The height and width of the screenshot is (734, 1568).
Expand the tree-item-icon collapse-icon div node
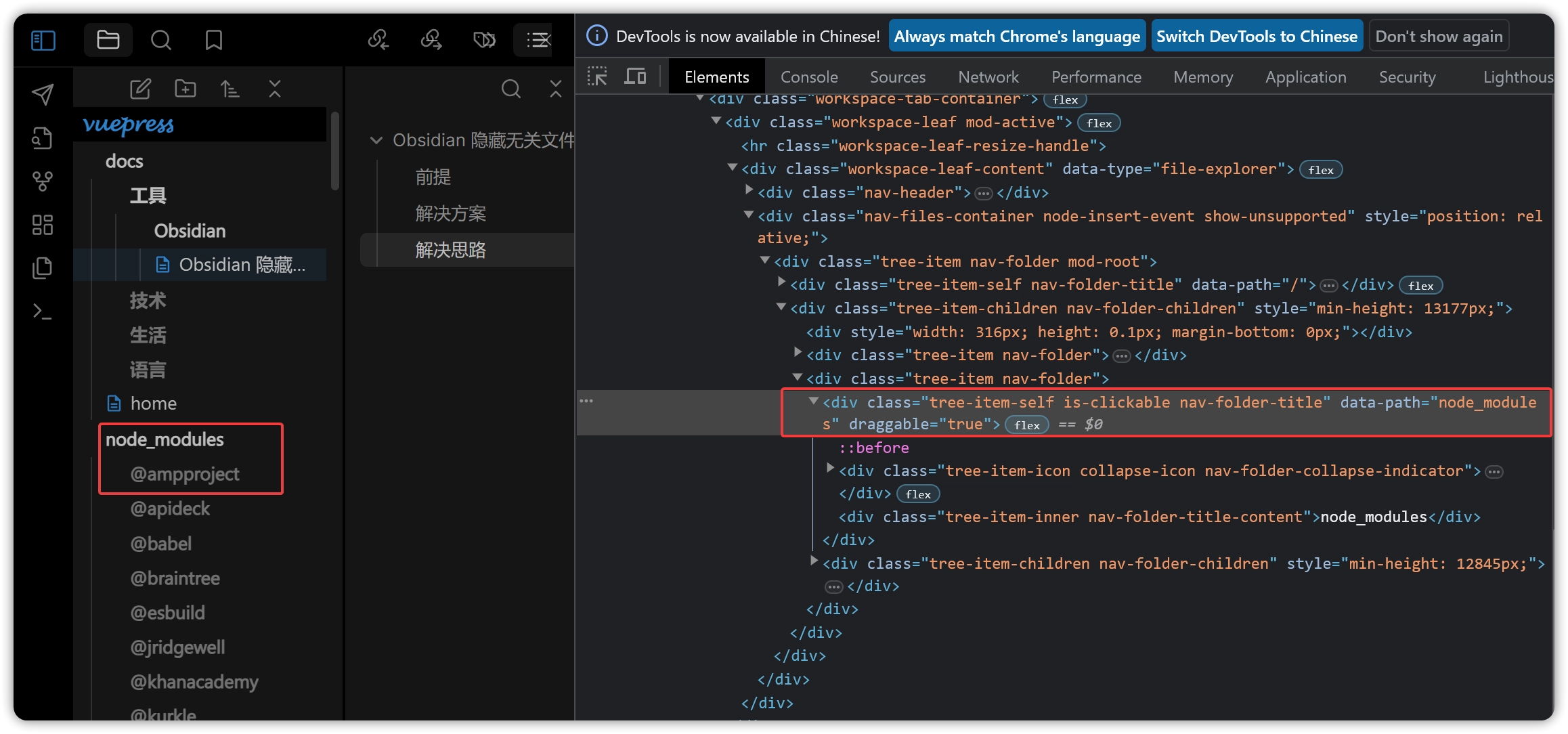[x=830, y=469]
